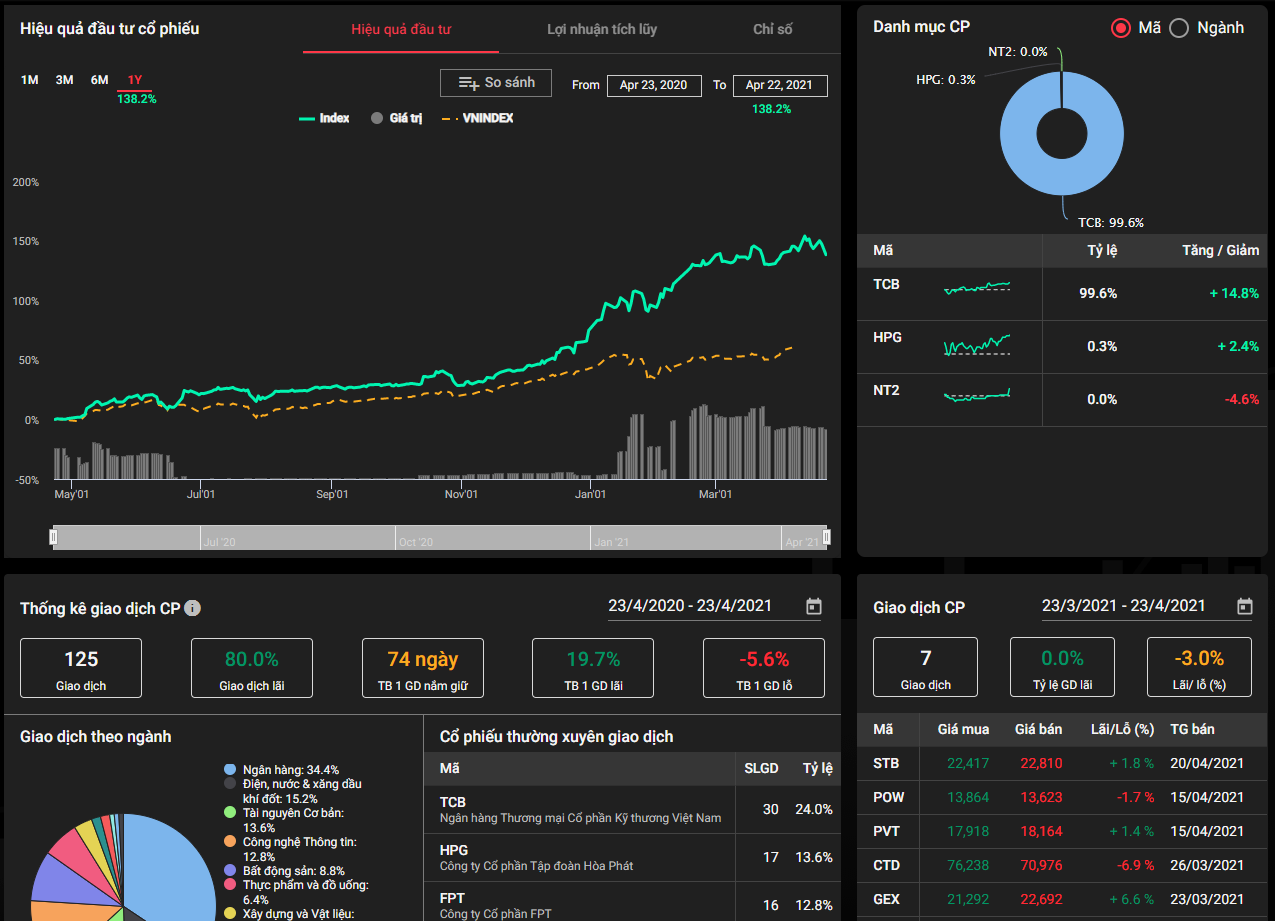1275x921 pixels.
Task: Open the Lợi nhuận tích lũy tab
Action: (x=602, y=29)
